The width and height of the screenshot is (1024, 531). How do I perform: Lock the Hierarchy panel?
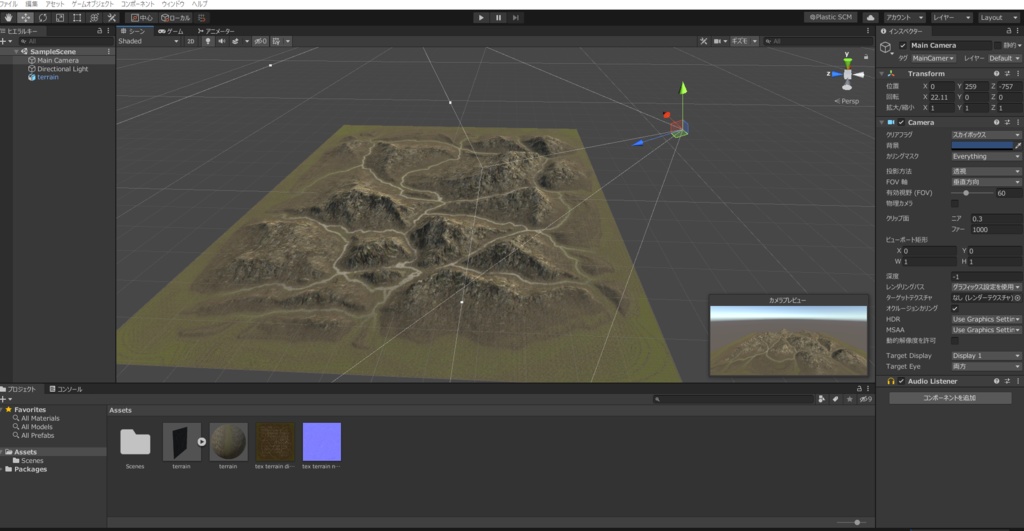click(99, 31)
